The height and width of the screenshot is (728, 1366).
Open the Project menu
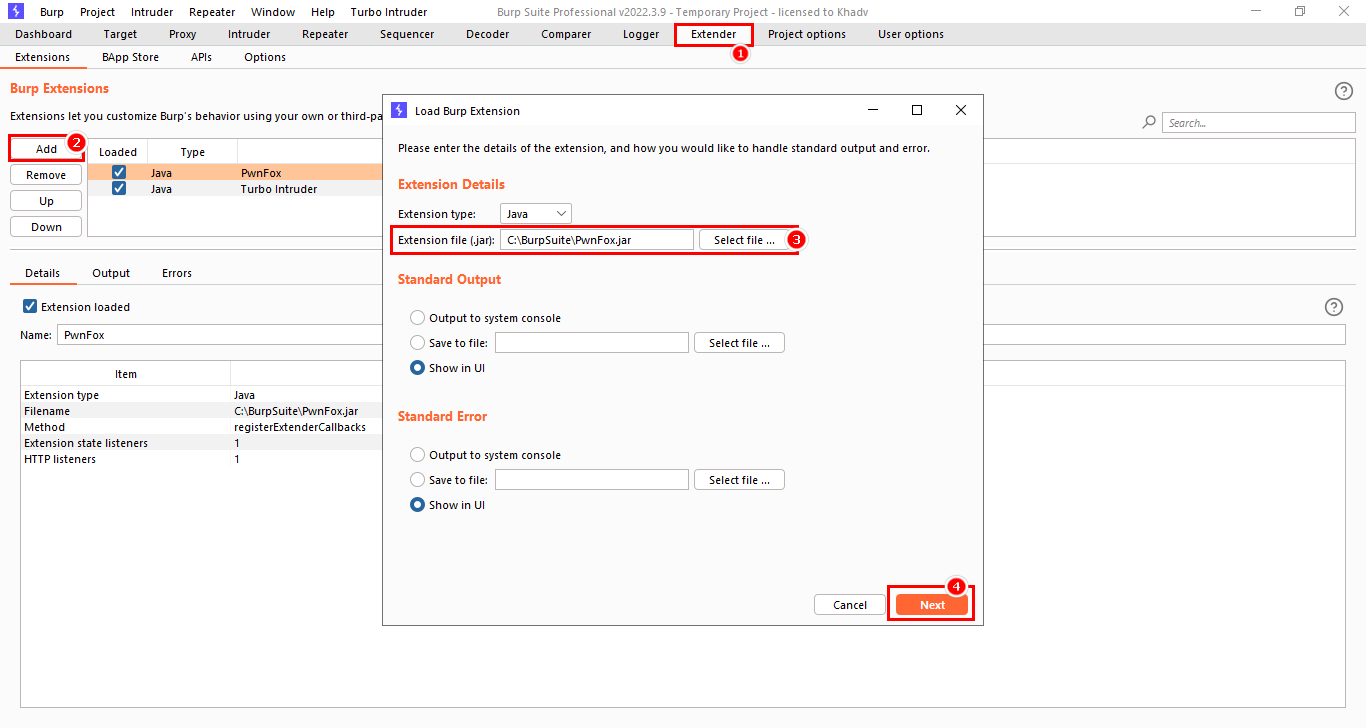tap(97, 12)
